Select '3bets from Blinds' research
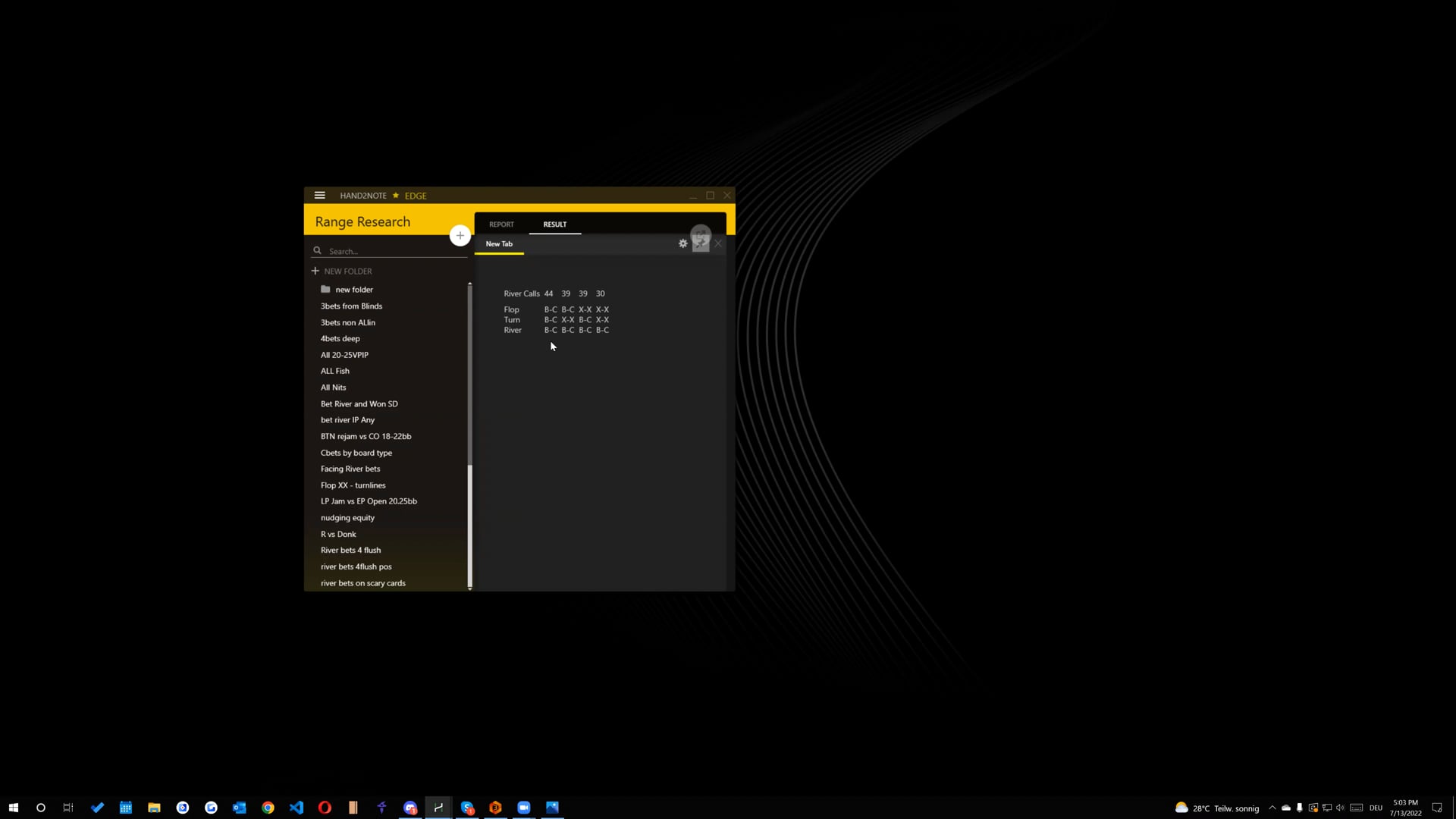1456x819 pixels. click(x=351, y=306)
